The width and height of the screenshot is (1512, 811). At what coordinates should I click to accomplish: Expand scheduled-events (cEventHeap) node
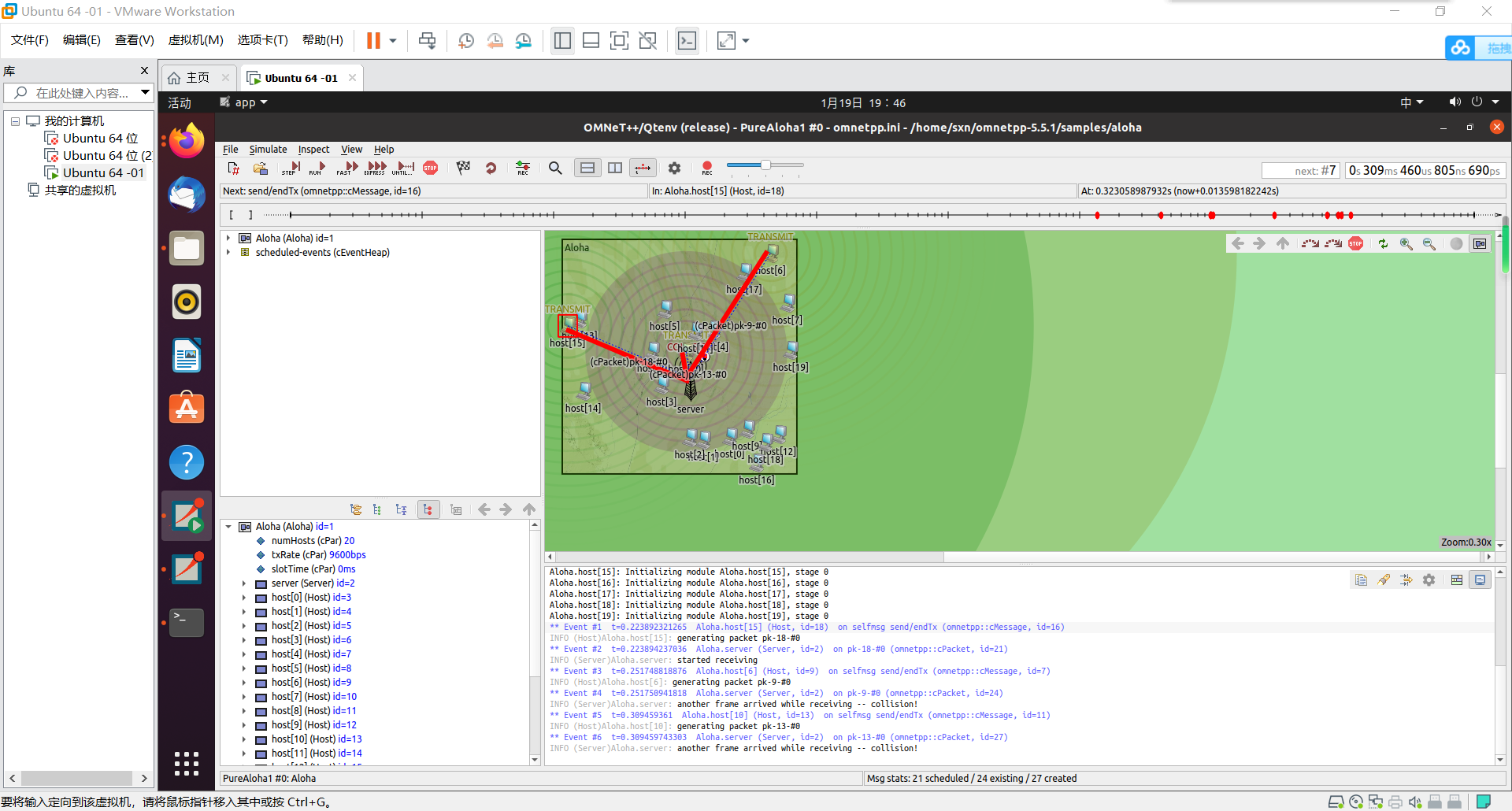[x=229, y=253]
